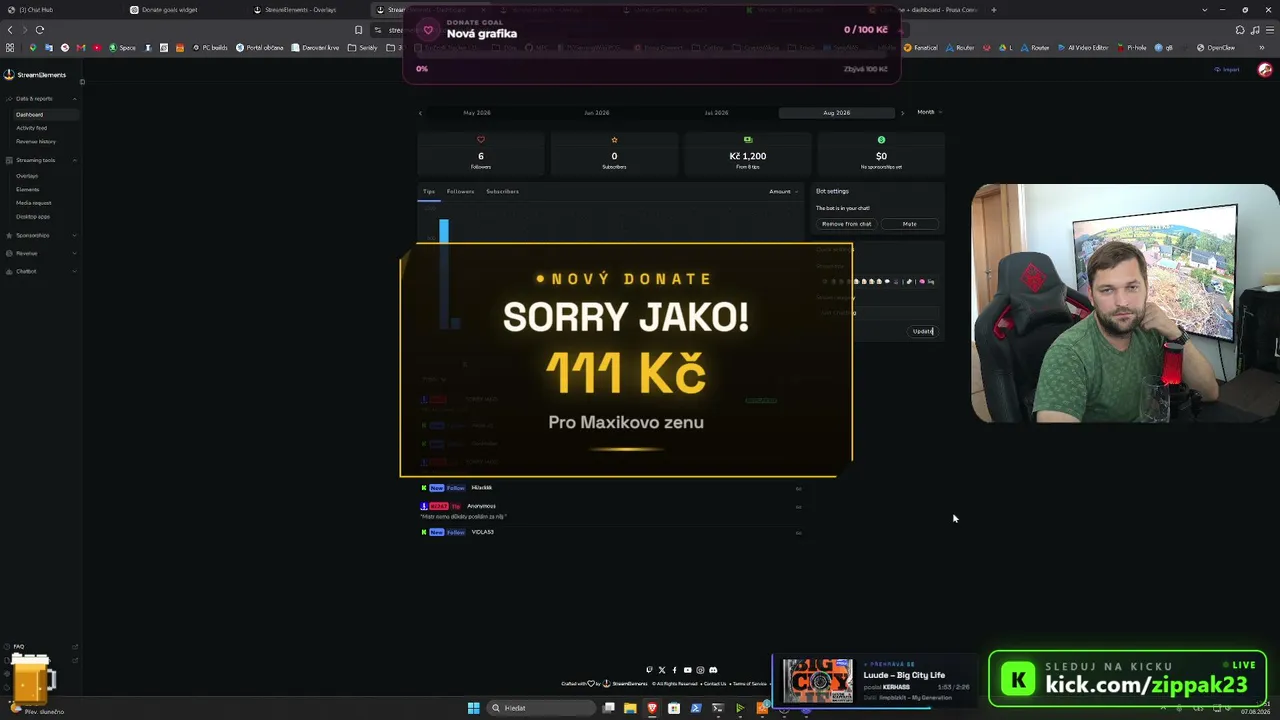This screenshot has width=1280, height=720.
Task: Open the browser media control icon
Action: tap(1256, 30)
